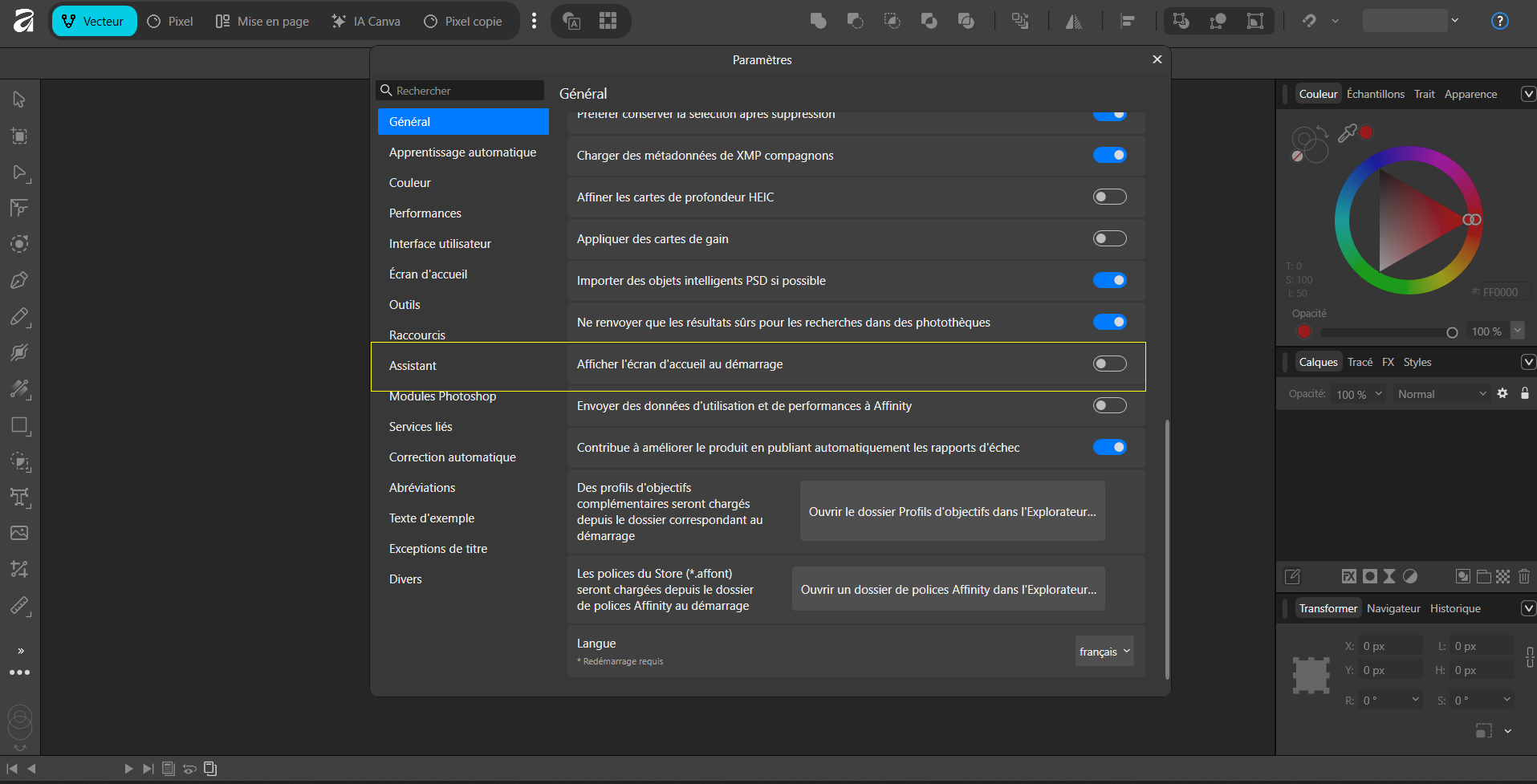The height and width of the screenshot is (784, 1537).
Task: Click the X position field
Action: [x=1392, y=646]
